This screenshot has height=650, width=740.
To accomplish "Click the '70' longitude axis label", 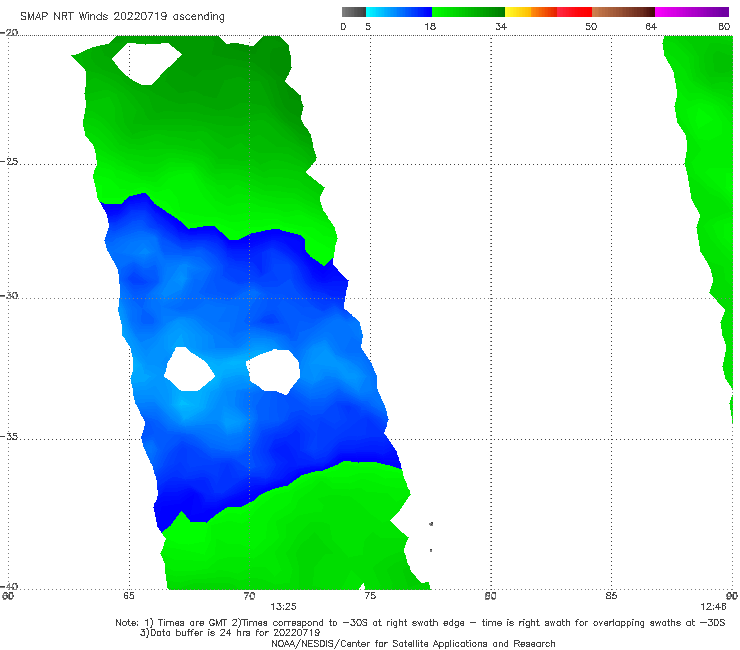I will tap(249, 596).
